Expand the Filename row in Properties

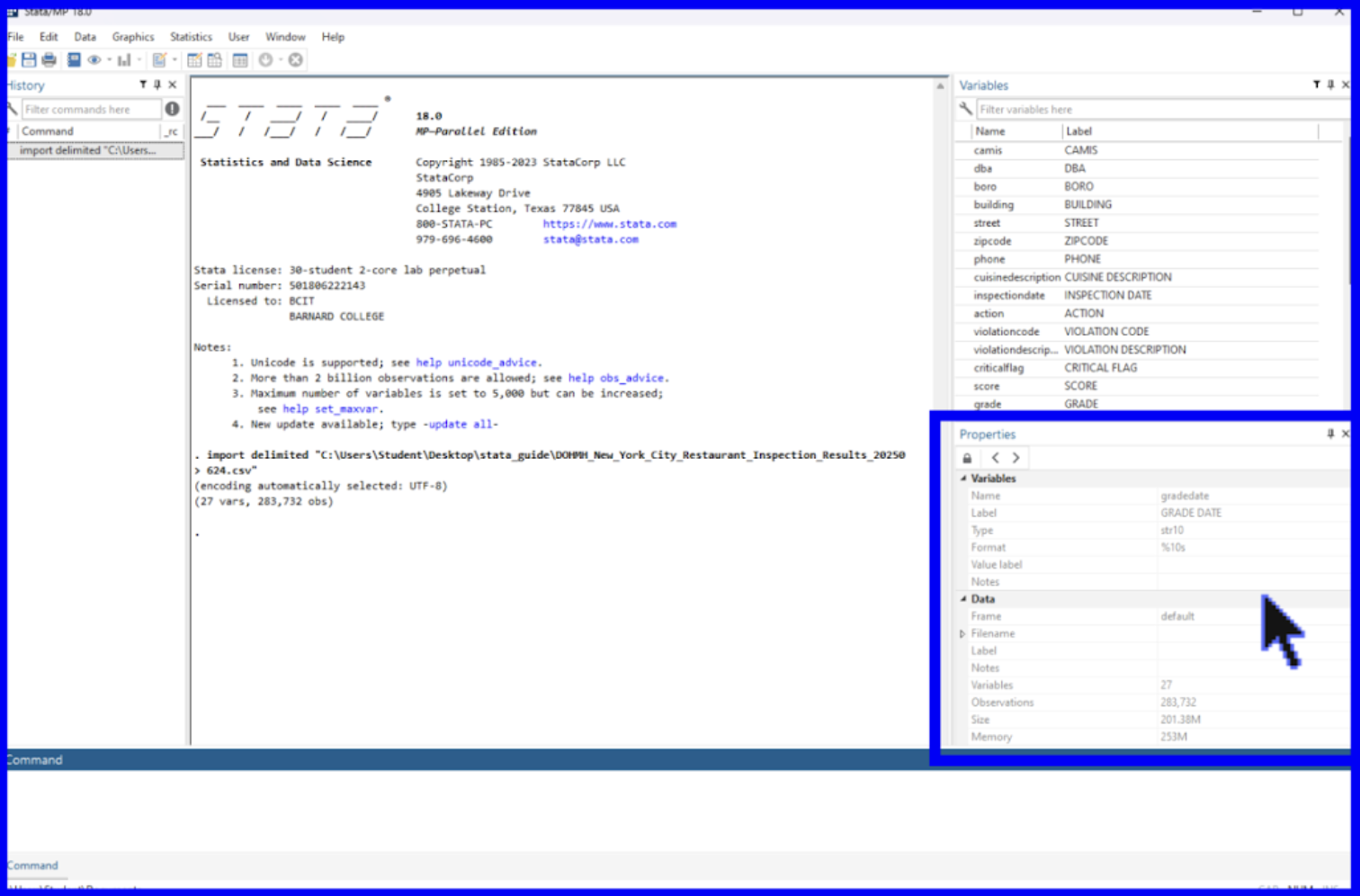962,634
